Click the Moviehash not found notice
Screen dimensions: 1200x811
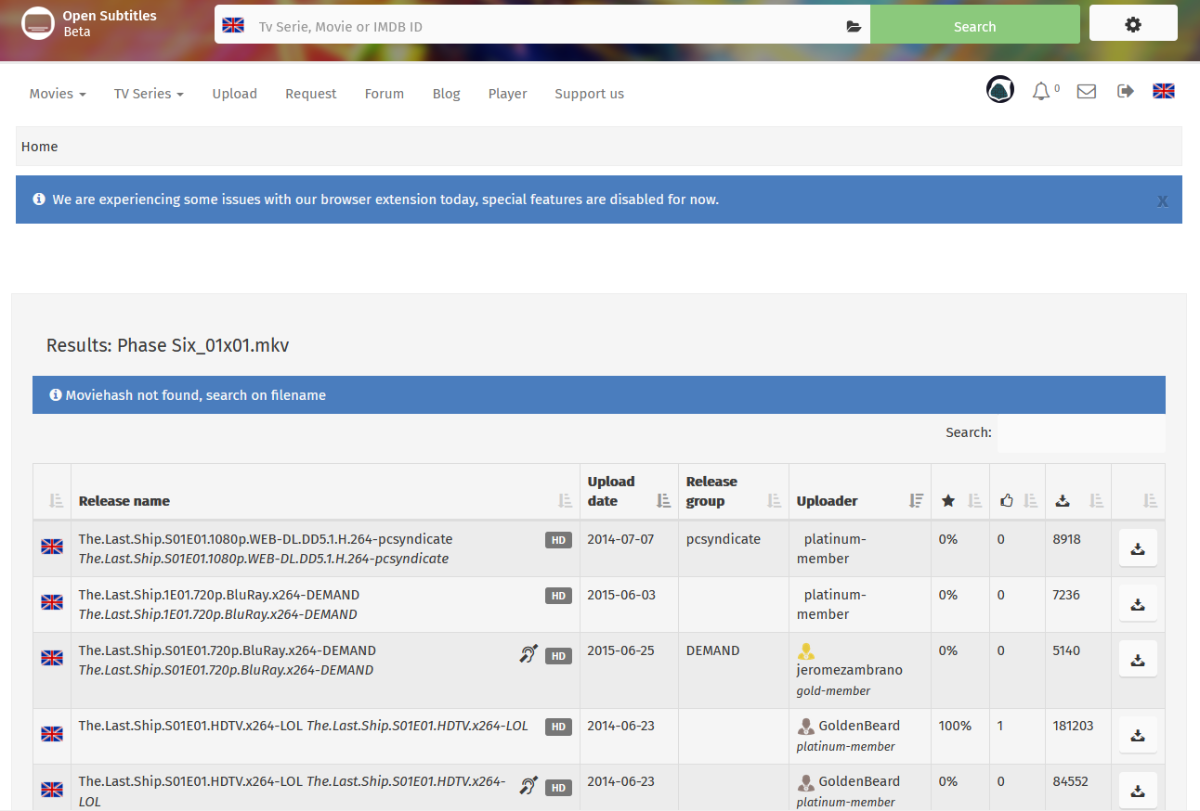tap(599, 395)
